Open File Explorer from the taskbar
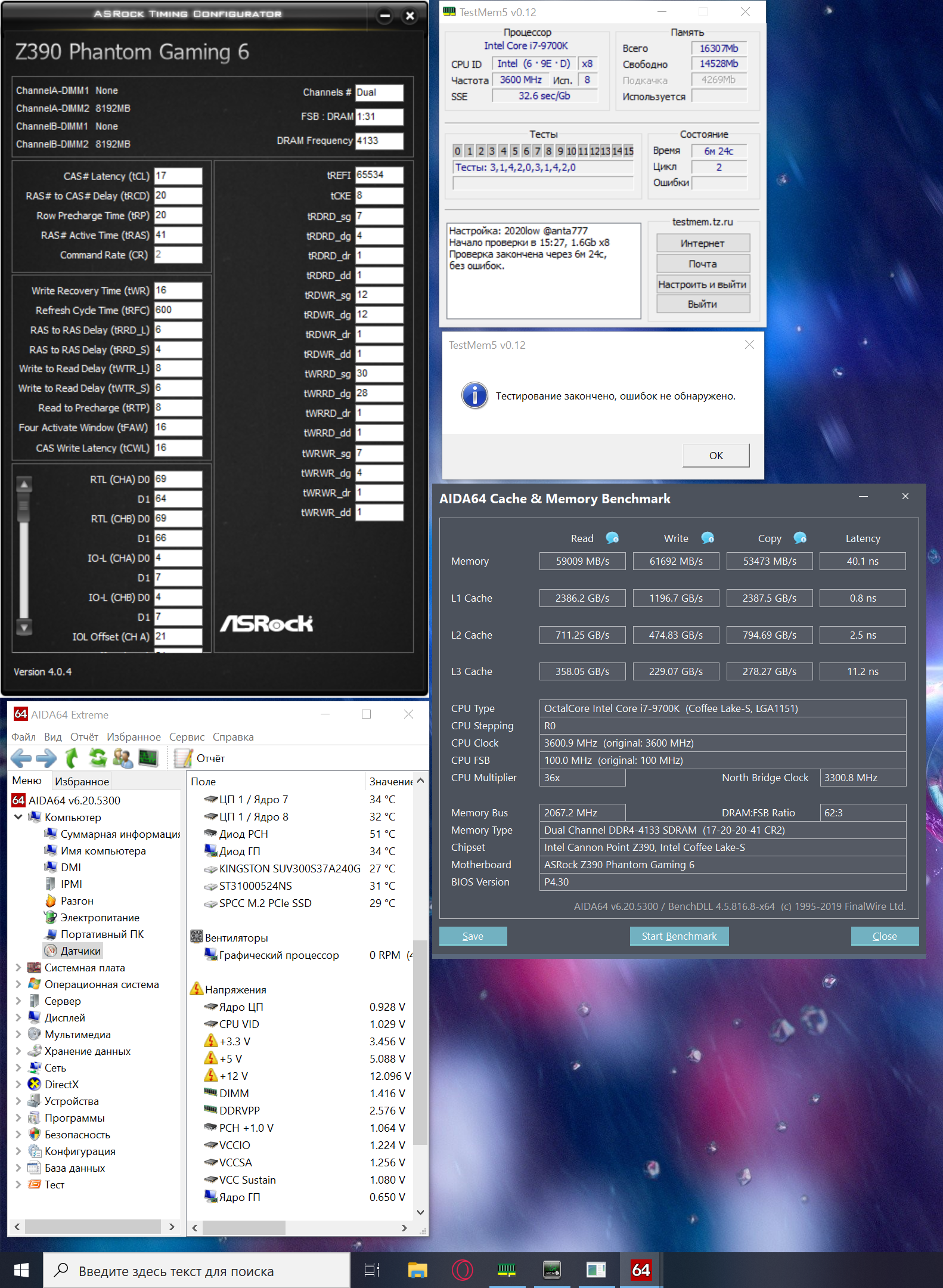Viewport: 943px width, 1288px height. pos(417,1270)
